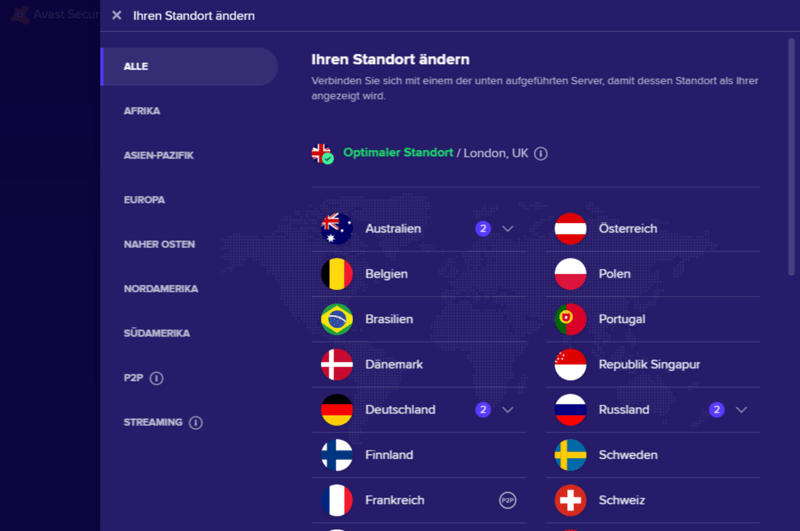Pick Dänemark from the country list
The width and height of the screenshot is (800, 531).
point(394,365)
